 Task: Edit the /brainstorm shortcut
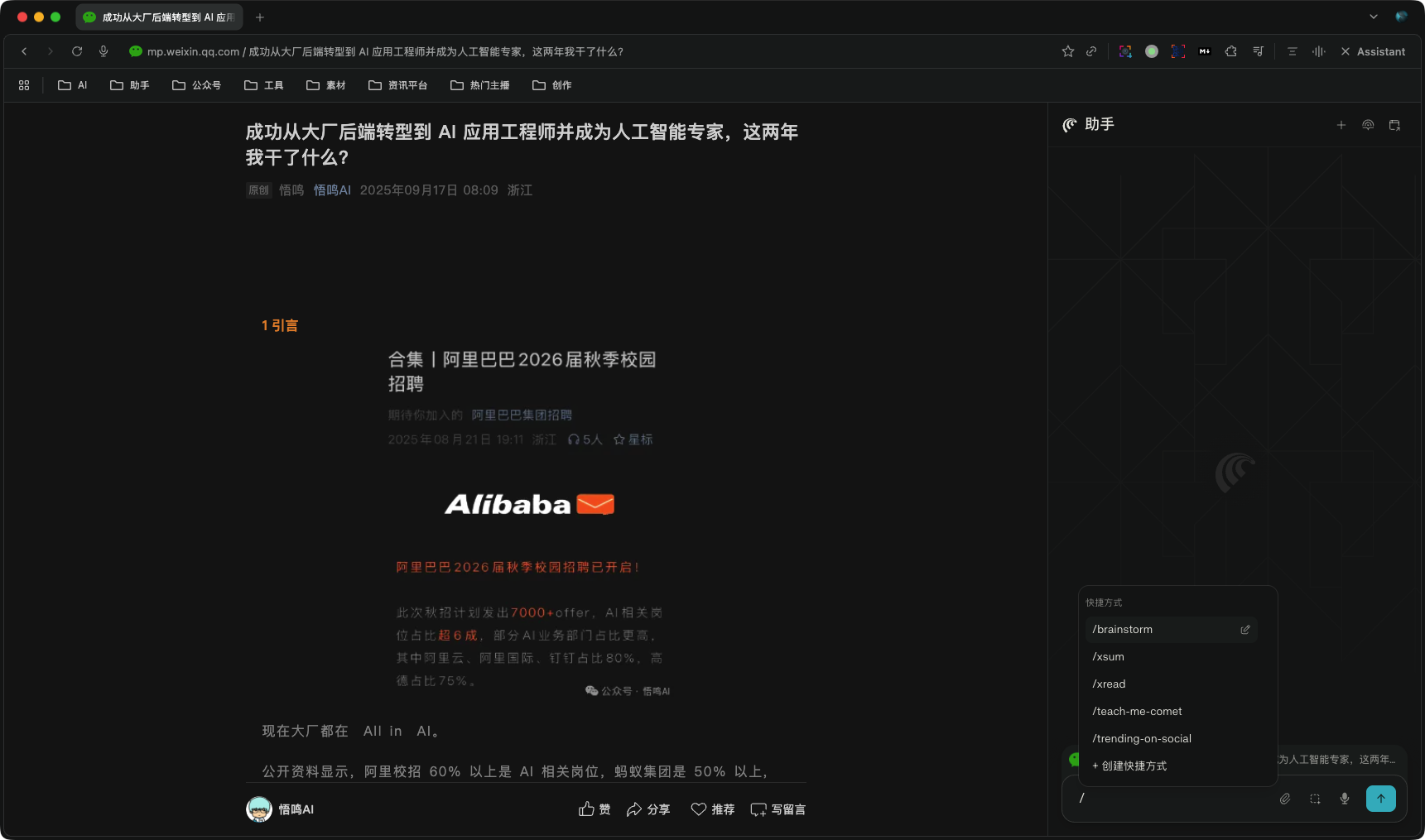point(1245,630)
